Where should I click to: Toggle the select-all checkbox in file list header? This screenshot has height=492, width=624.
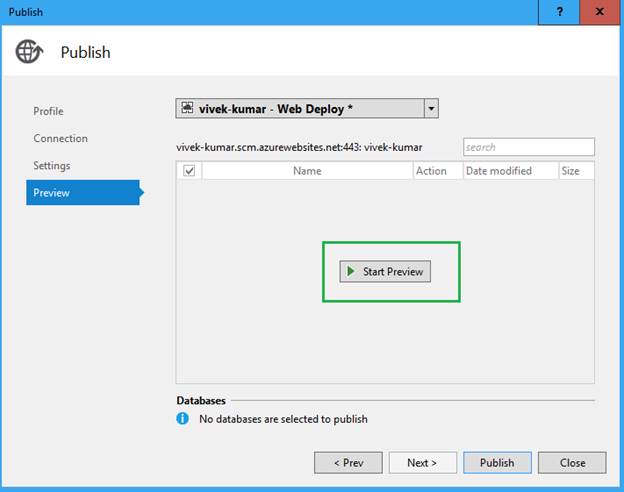click(x=189, y=170)
